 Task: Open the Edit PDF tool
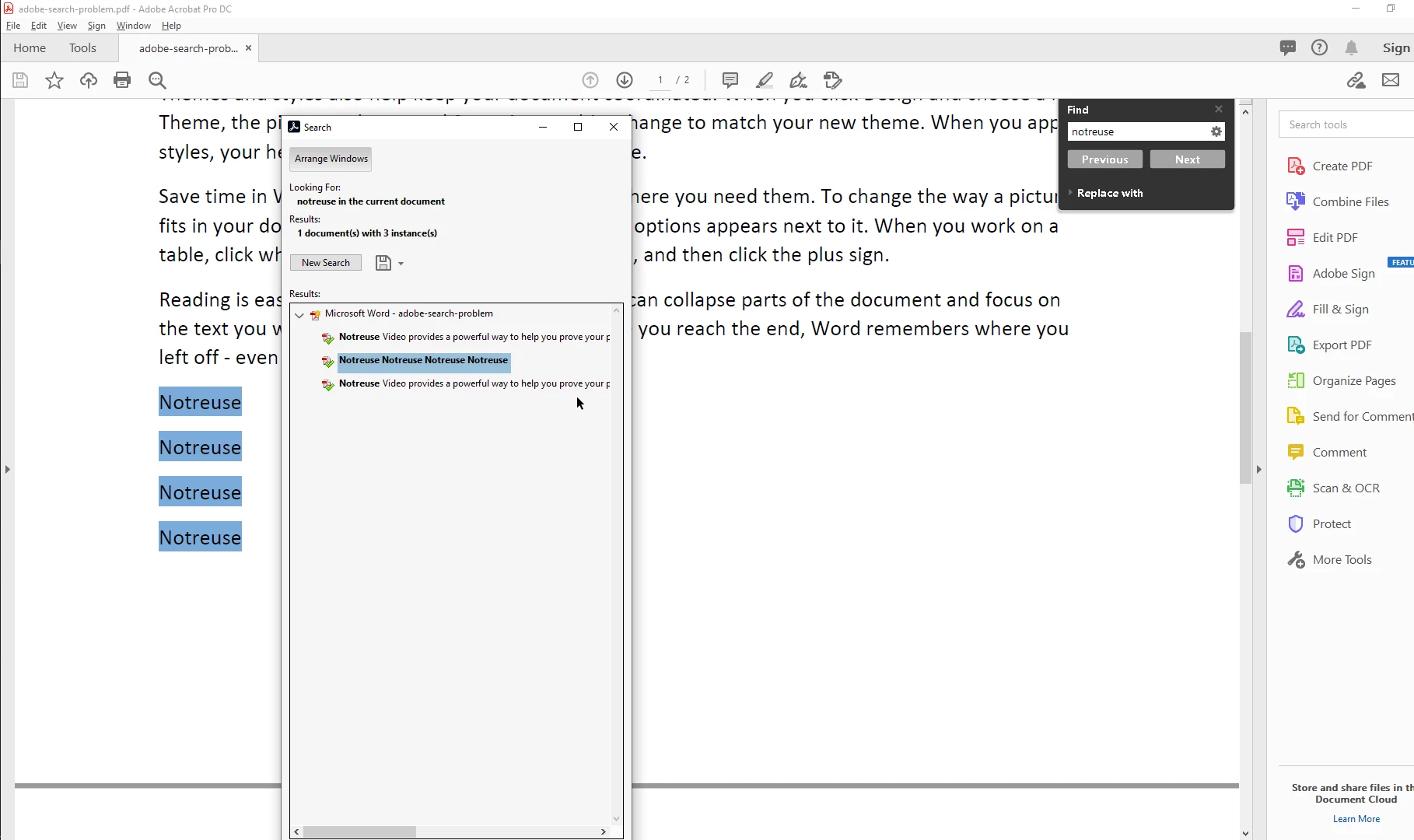point(1322,238)
